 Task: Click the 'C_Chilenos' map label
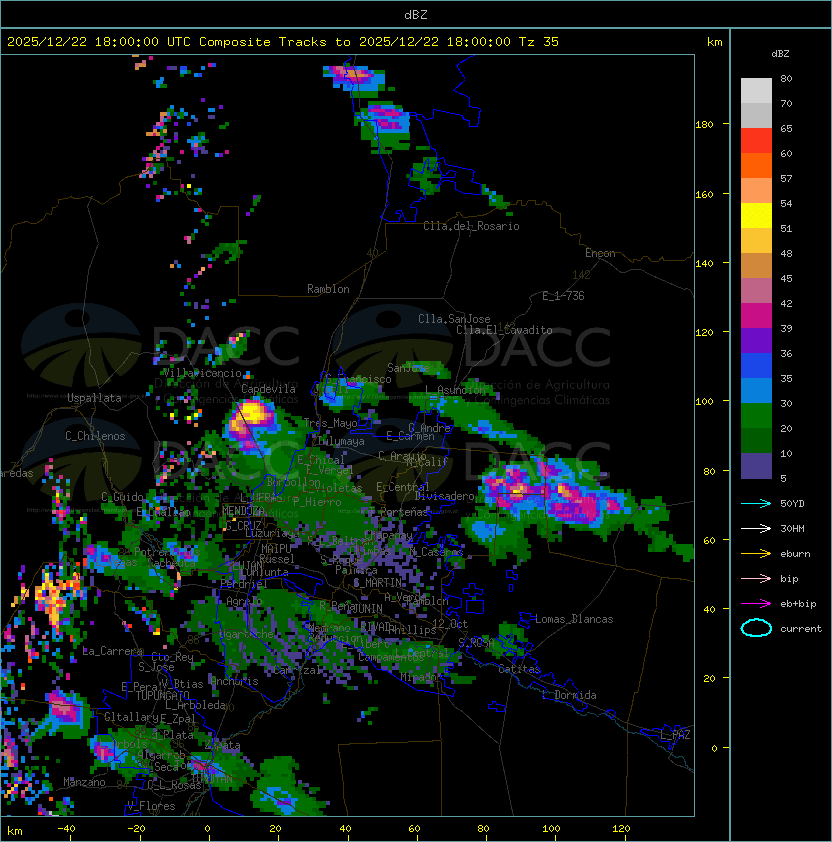click(95, 436)
